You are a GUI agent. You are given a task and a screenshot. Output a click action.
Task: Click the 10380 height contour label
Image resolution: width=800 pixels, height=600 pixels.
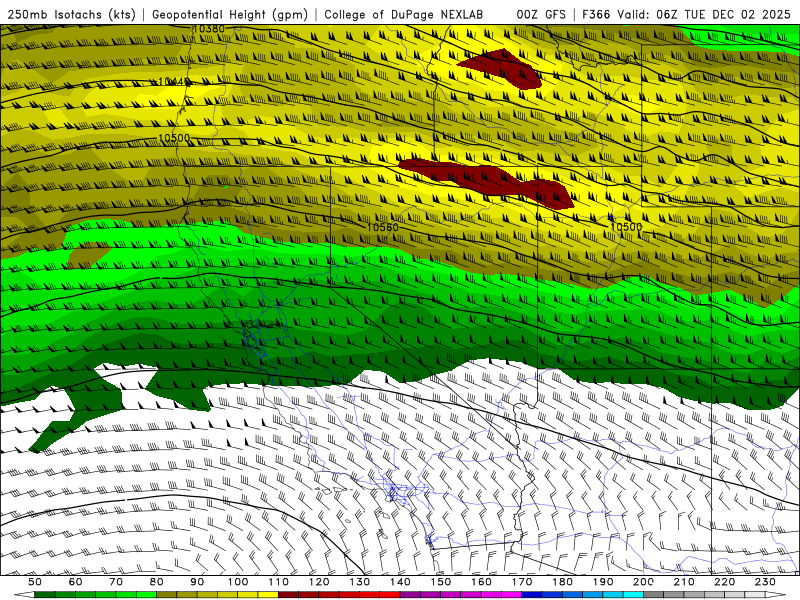pyautogui.click(x=209, y=29)
